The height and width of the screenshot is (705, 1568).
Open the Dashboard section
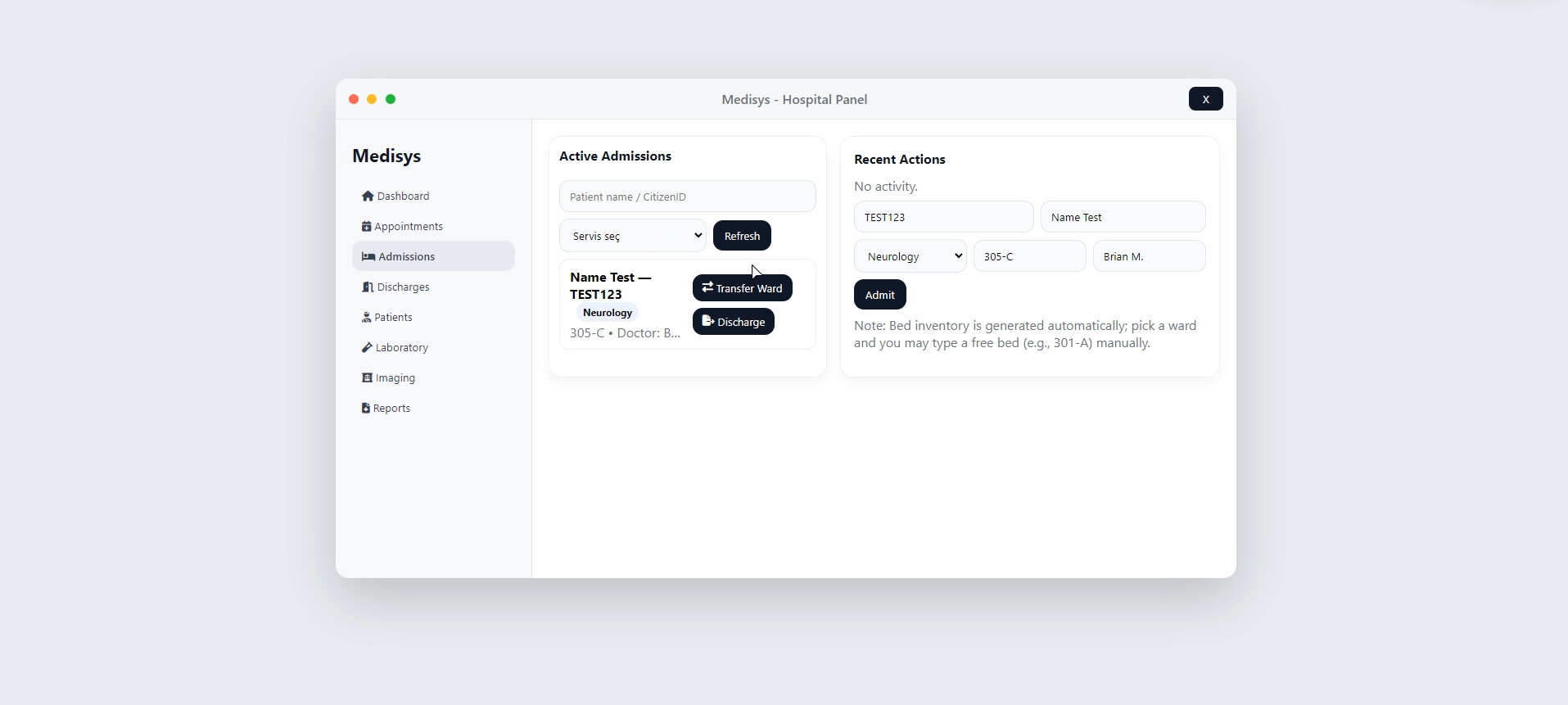tap(433, 197)
